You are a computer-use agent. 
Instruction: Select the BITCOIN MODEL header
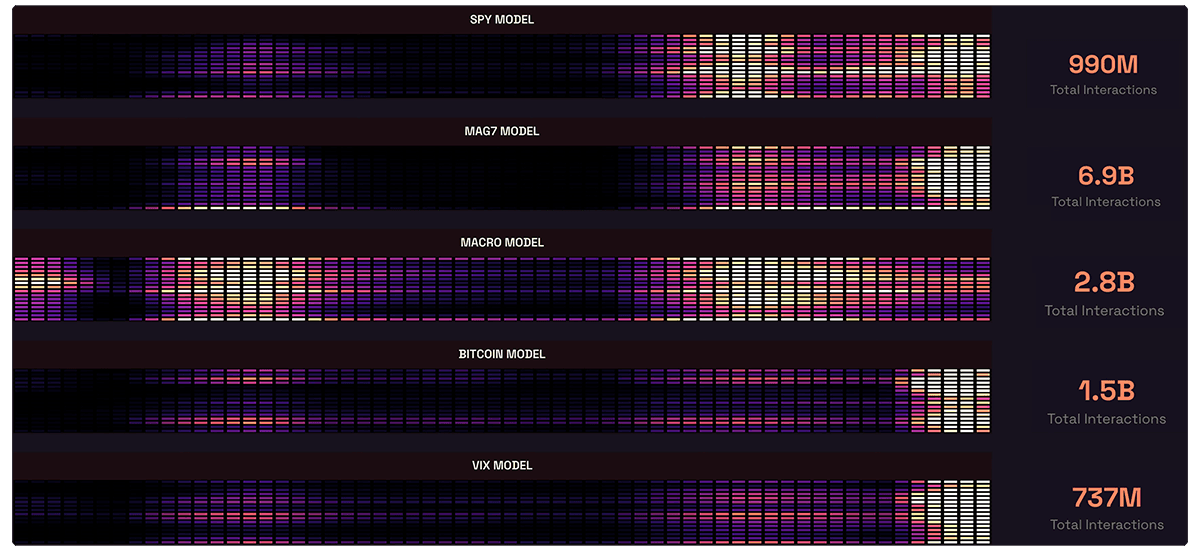(502, 354)
